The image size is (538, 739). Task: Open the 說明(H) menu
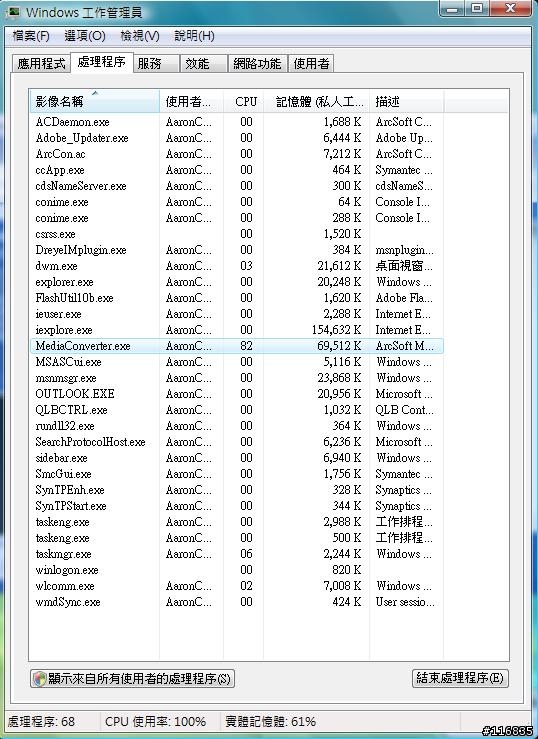[x=195, y=36]
